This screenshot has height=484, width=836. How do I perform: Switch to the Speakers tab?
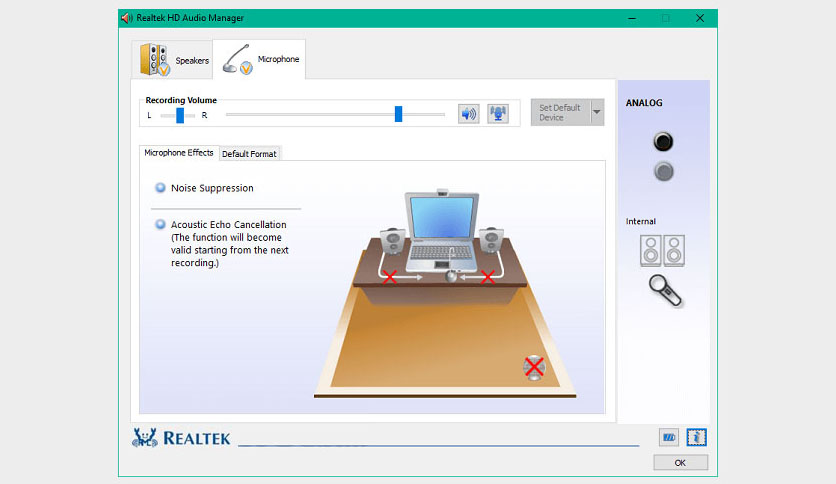point(172,60)
